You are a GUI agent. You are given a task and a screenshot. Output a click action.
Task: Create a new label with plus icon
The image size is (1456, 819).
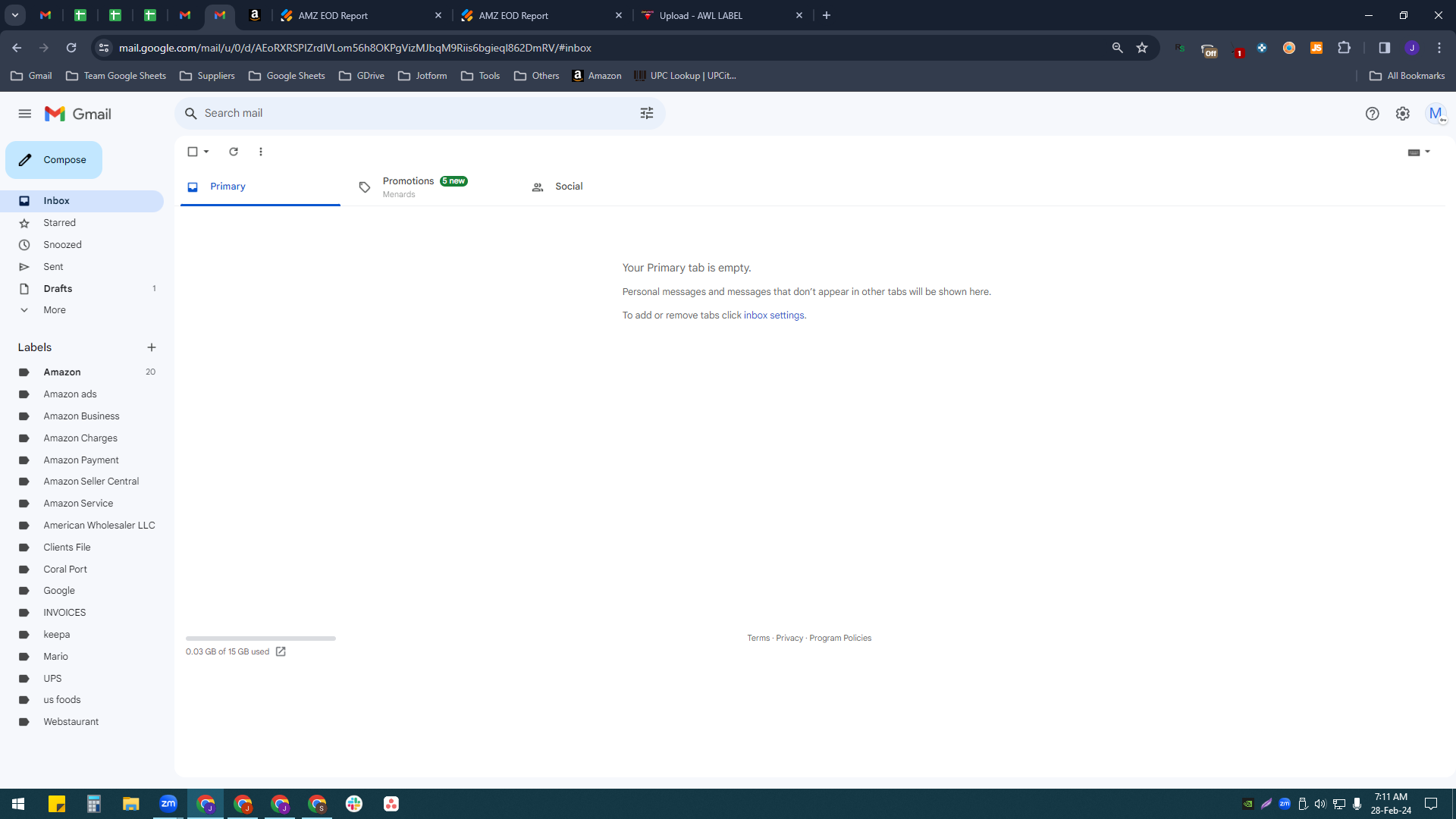point(152,347)
